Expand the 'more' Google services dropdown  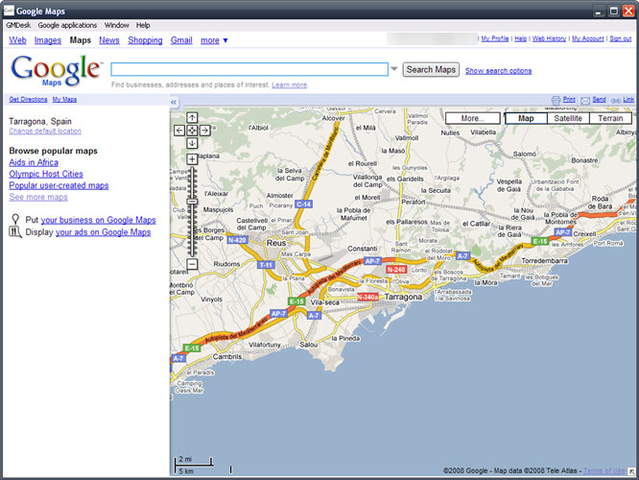pyautogui.click(x=214, y=40)
